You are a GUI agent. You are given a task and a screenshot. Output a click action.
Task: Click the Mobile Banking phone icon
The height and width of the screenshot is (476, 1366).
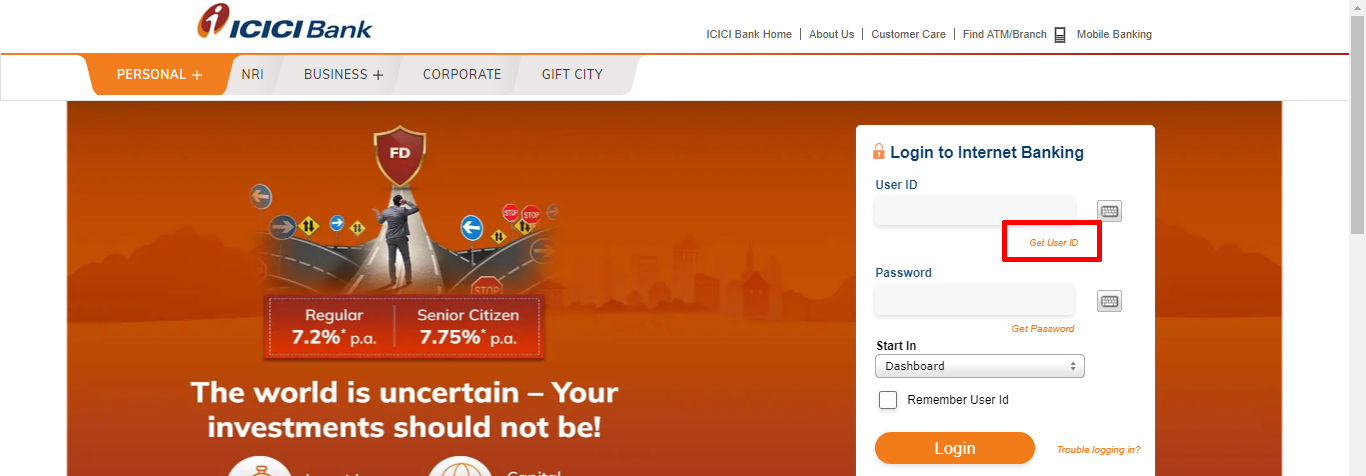[x=1060, y=35]
